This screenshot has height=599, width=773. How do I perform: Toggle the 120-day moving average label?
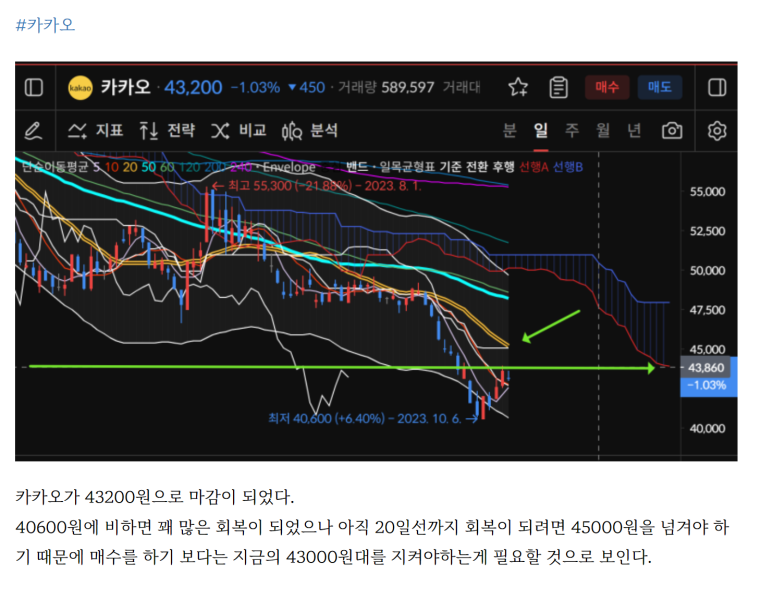[x=189, y=167]
